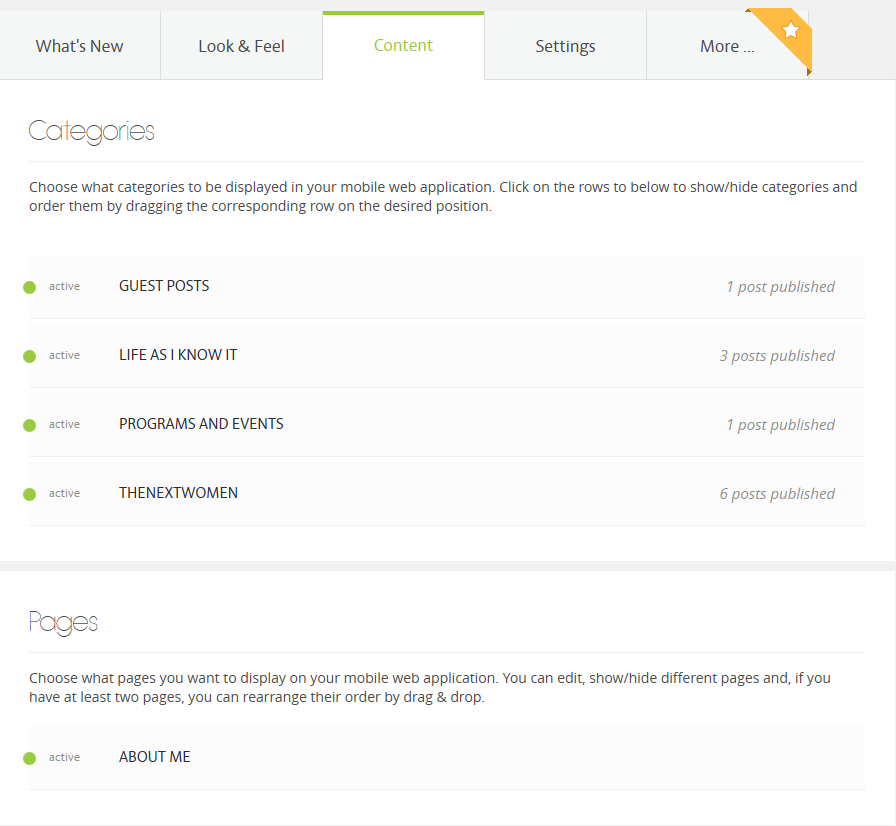Toggle ABOUT ME page status dot
This screenshot has height=826, width=896.
[x=30, y=758]
